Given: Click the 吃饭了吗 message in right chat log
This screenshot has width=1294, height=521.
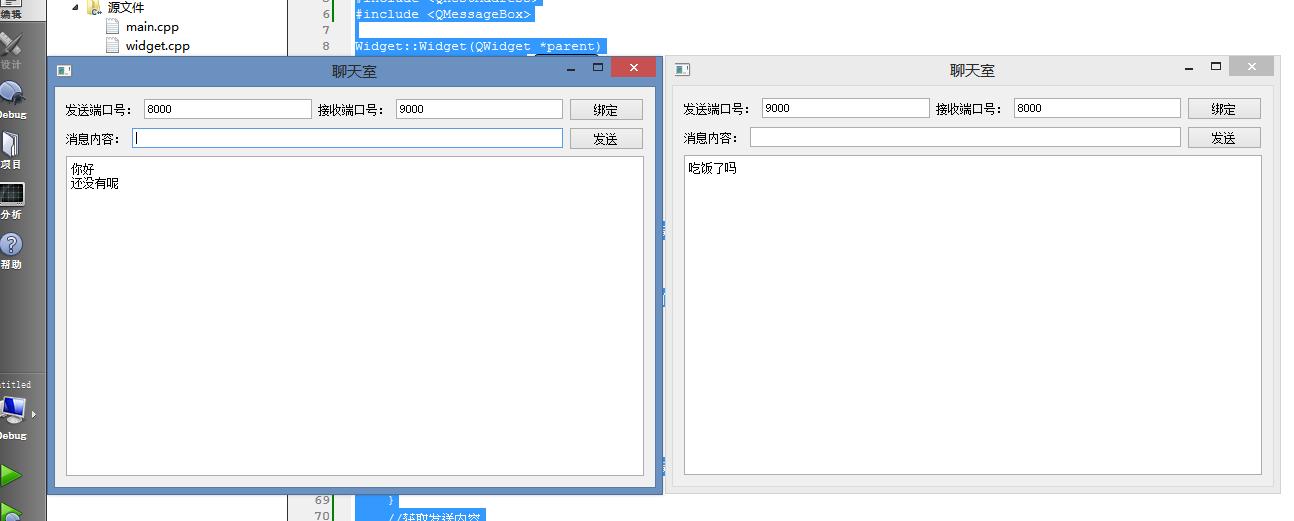Looking at the screenshot, I should click(712, 169).
